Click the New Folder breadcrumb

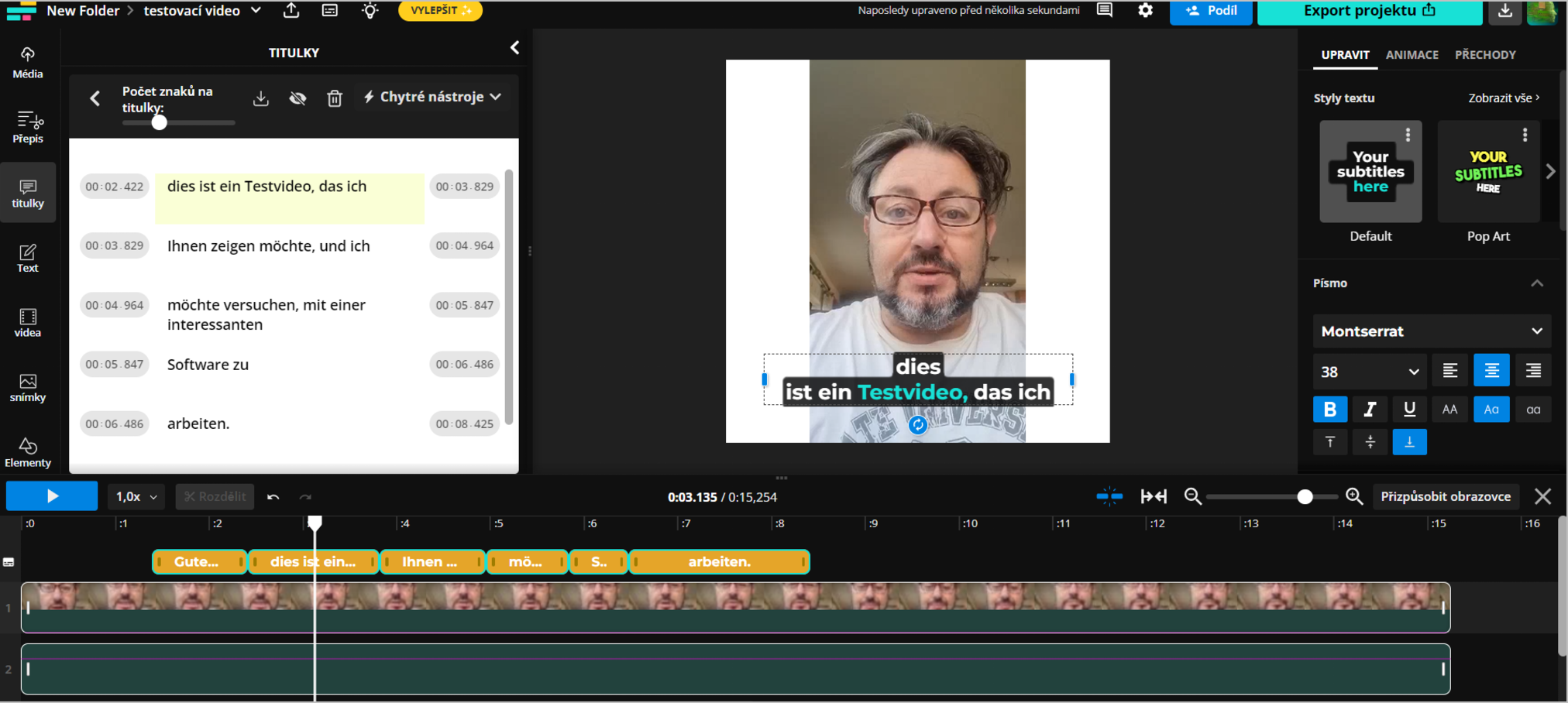(x=83, y=11)
